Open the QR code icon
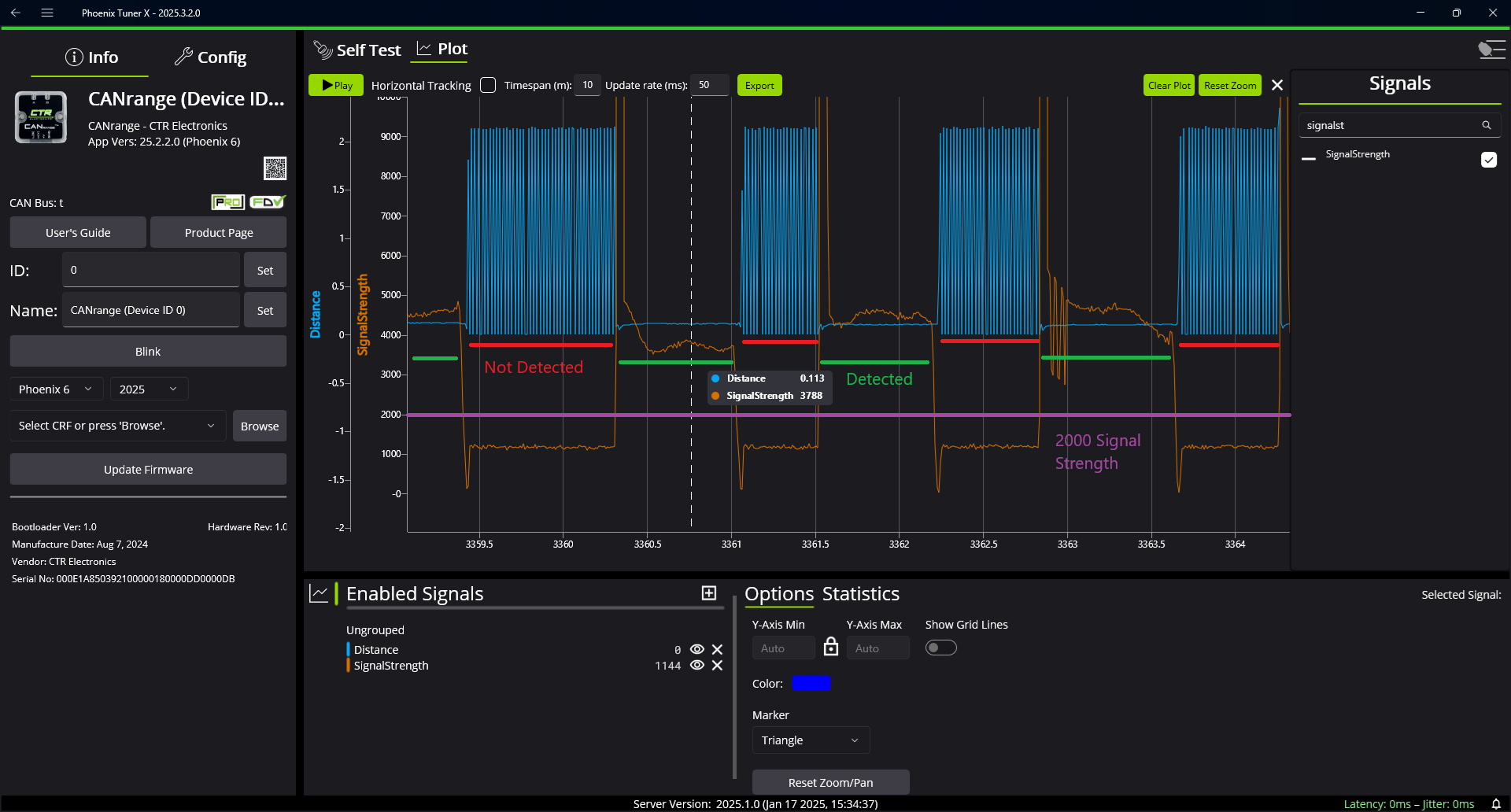 pyautogui.click(x=275, y=168)
